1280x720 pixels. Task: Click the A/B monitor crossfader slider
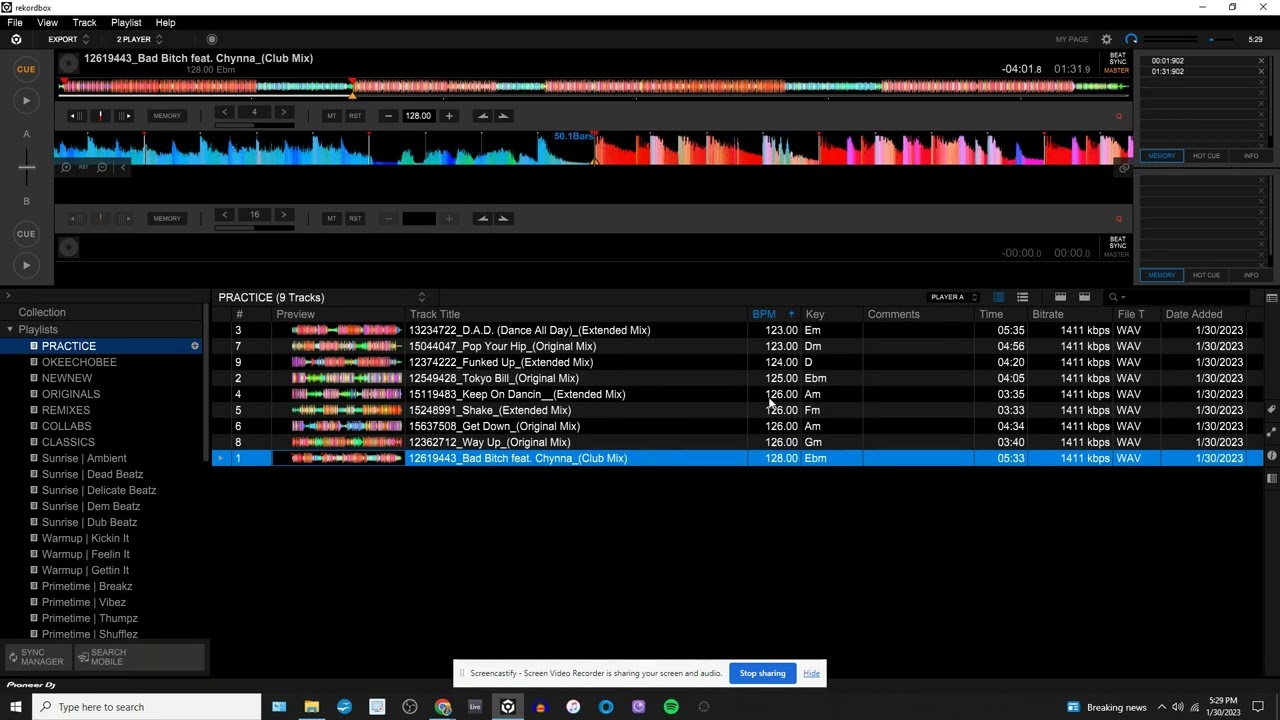tap(27, 167)
